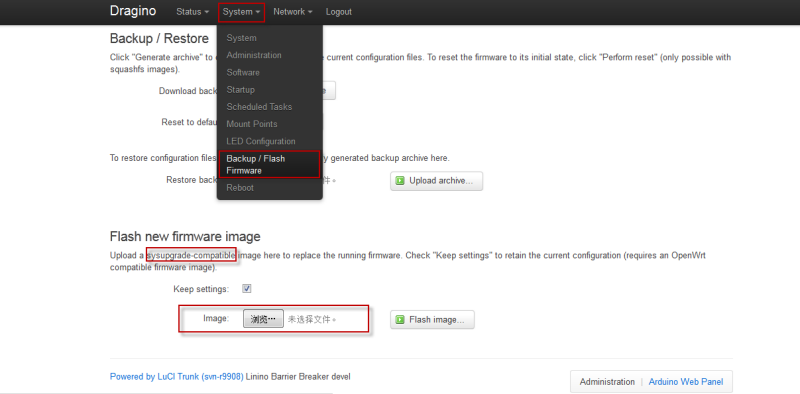Click the firmware Image browse button
The image size is (800, 394).
pos(263,319)
